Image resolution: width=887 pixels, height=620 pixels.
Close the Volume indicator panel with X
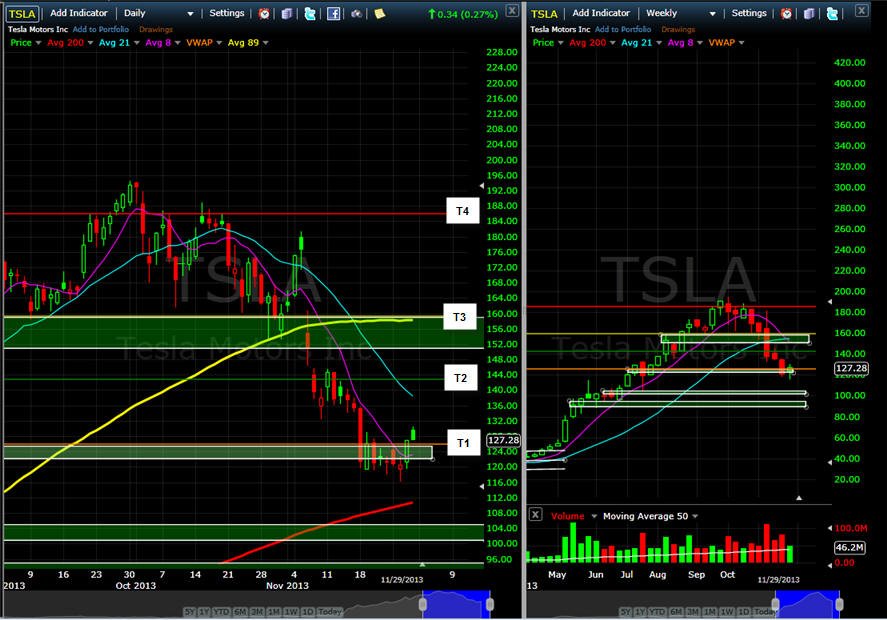click(535, 514)
